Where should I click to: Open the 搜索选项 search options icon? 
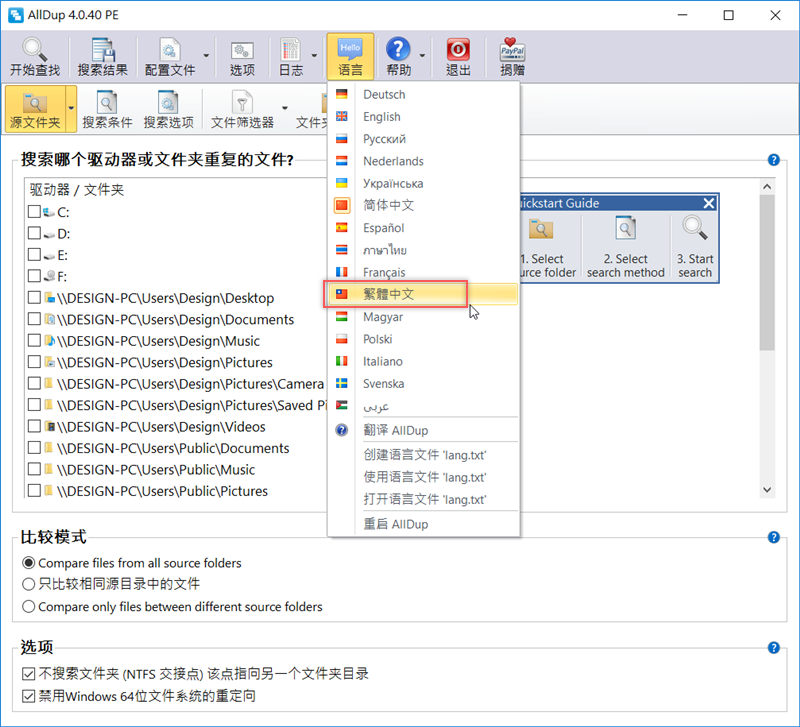click(x=168, y=110)
